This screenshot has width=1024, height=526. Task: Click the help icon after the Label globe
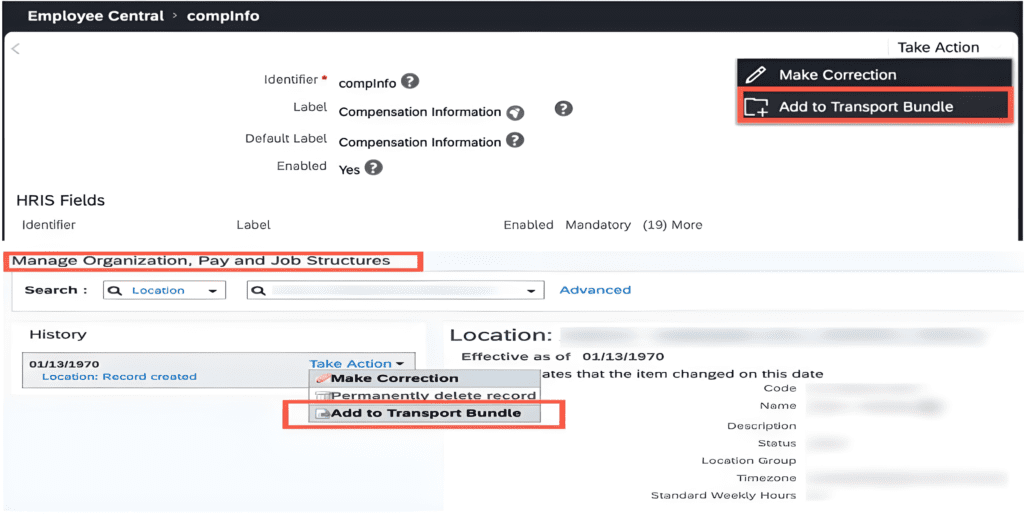[564, 108]
